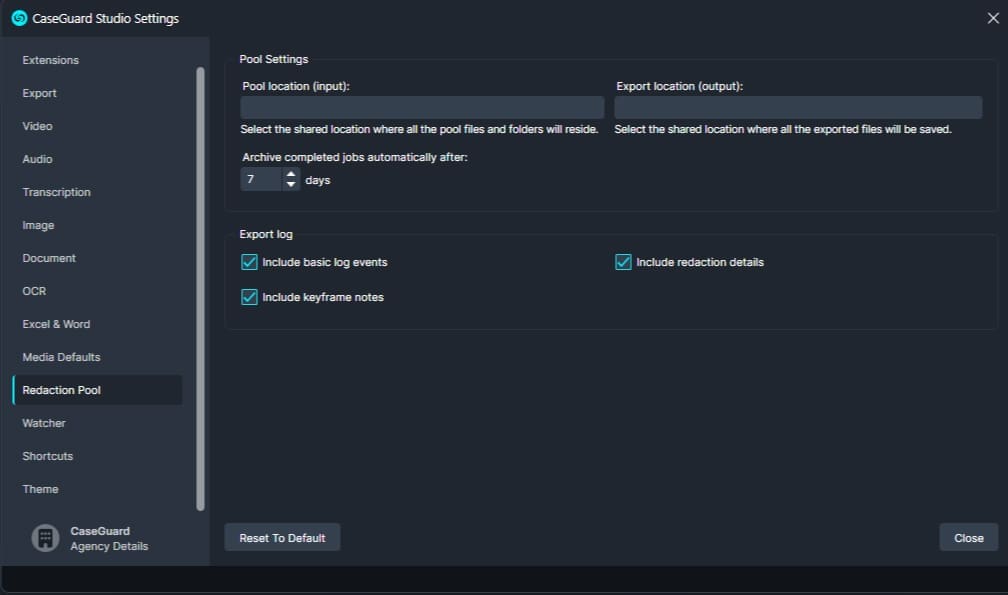
Task: Open the Theme settings
Action: click(x=40, y=489)
